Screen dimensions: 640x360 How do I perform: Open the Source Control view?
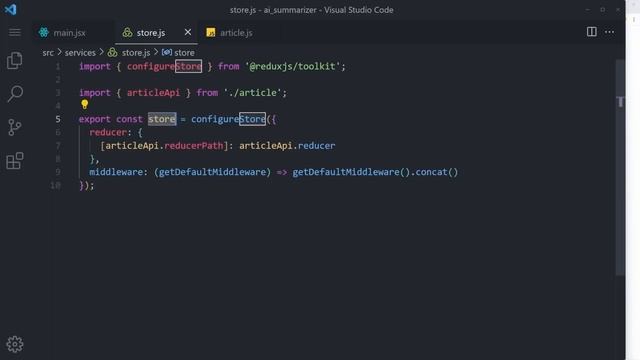(x=15, y=127)
